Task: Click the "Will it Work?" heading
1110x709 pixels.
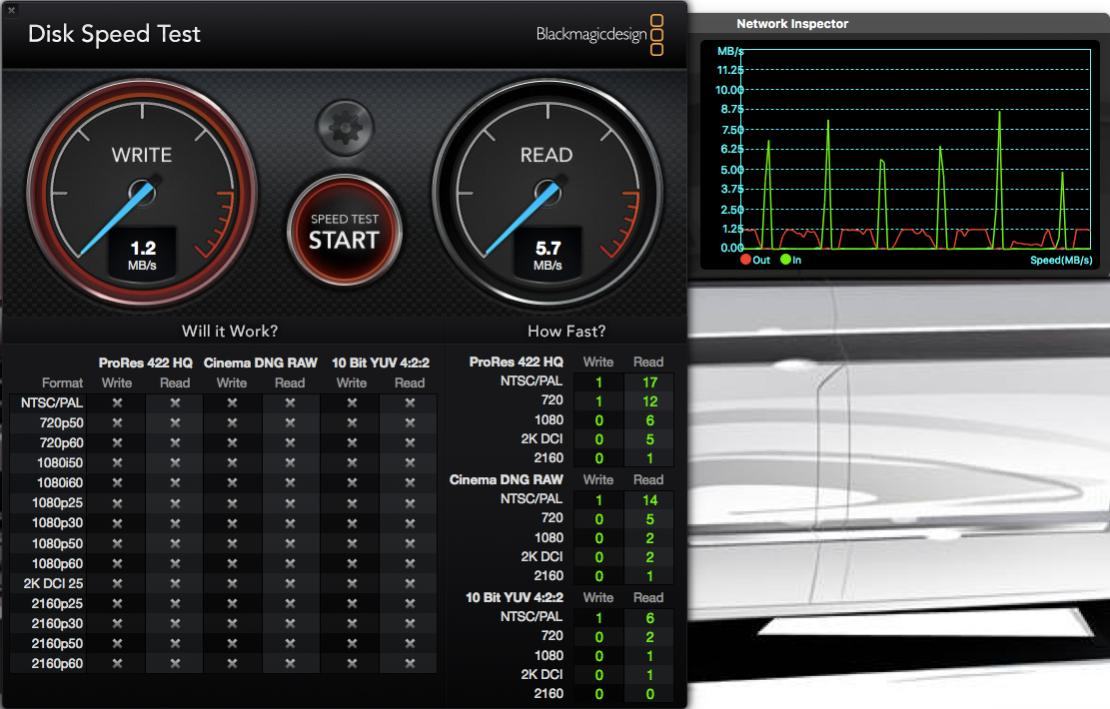Action: pos(230,331)
